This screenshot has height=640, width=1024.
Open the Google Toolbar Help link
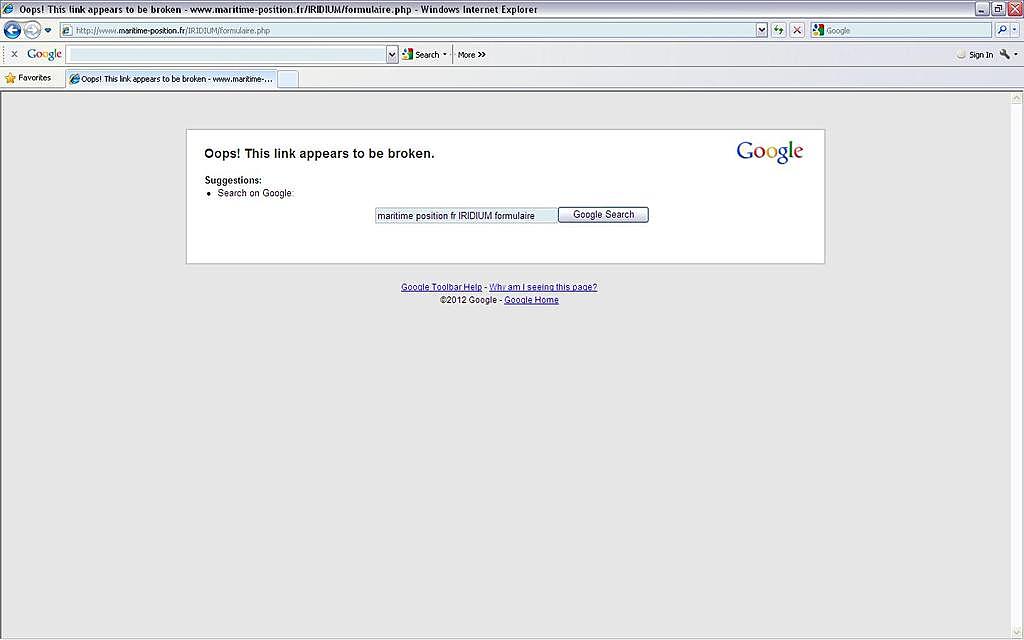coord(441,287)
